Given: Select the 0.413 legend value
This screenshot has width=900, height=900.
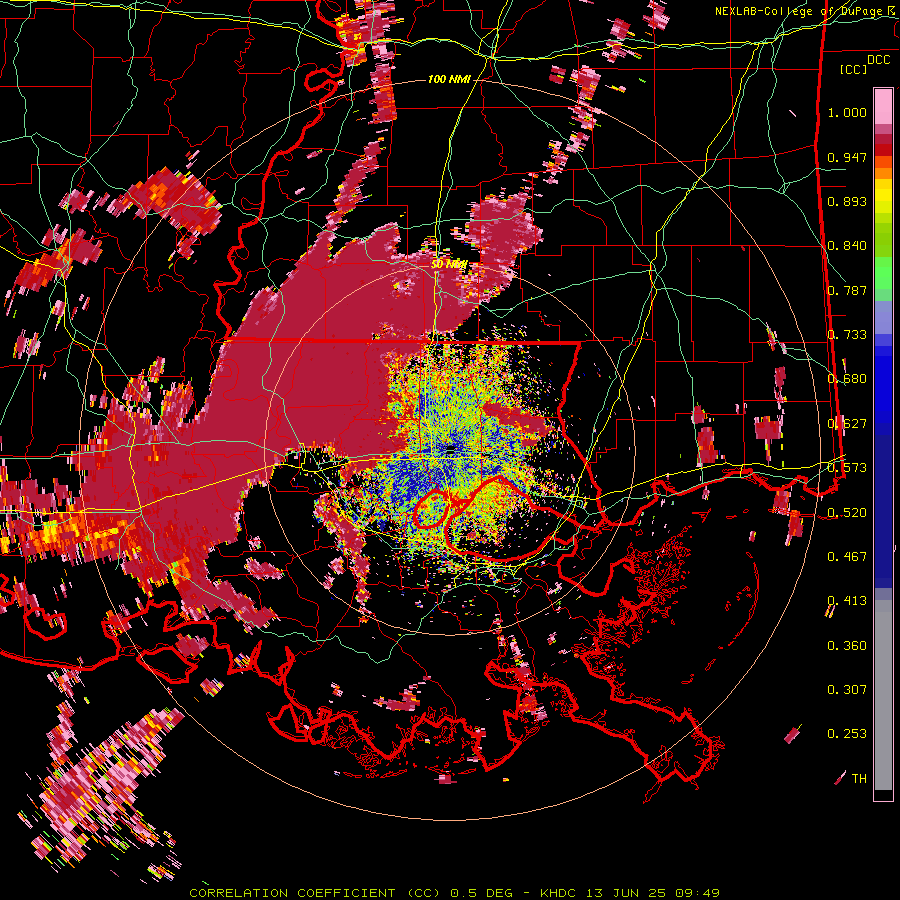Looking at the screenshot, I should 847,601.
